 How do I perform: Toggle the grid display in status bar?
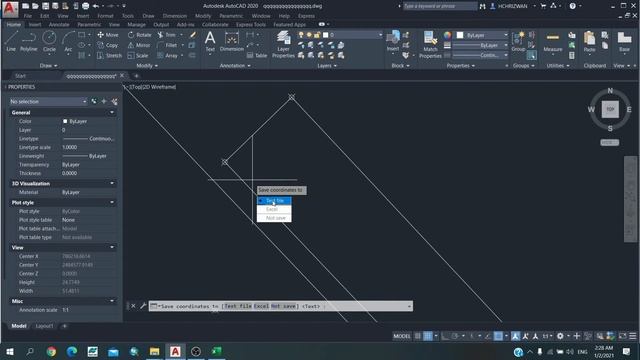tap(418, 336)
